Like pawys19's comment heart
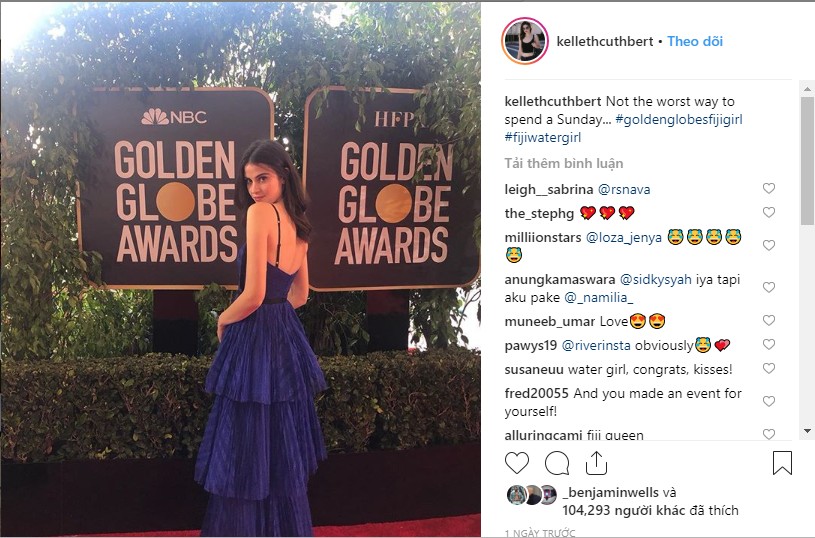The height and width of the screenshot is (538, 815). tap(769, 344)
